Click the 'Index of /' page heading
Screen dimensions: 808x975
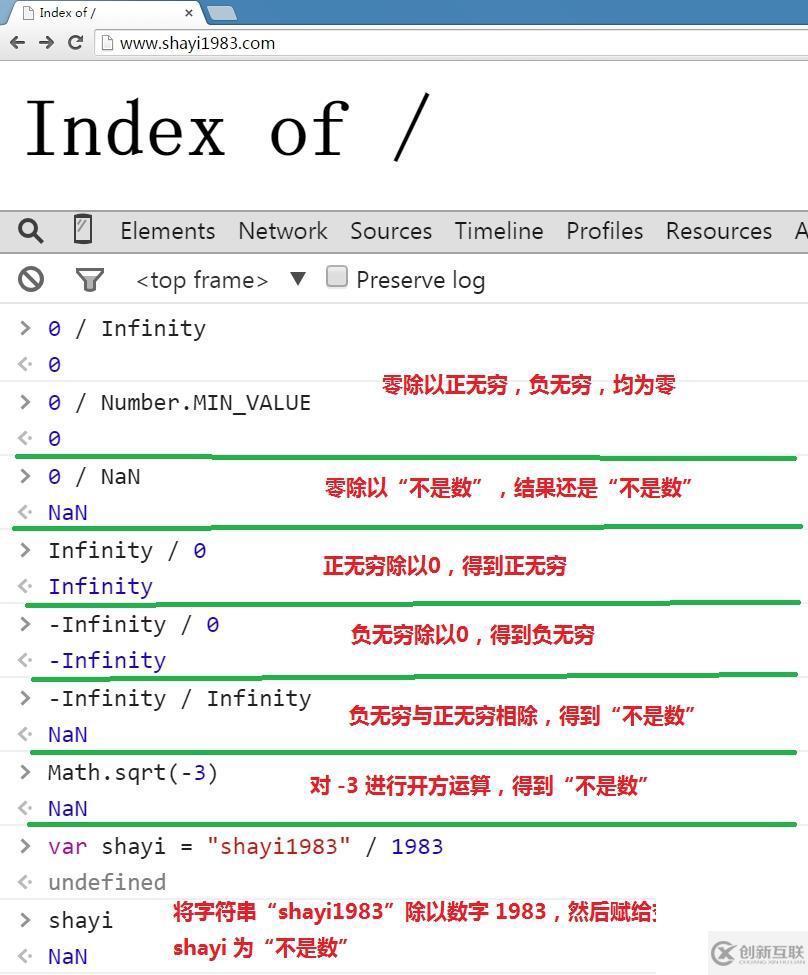click(227, 129)
